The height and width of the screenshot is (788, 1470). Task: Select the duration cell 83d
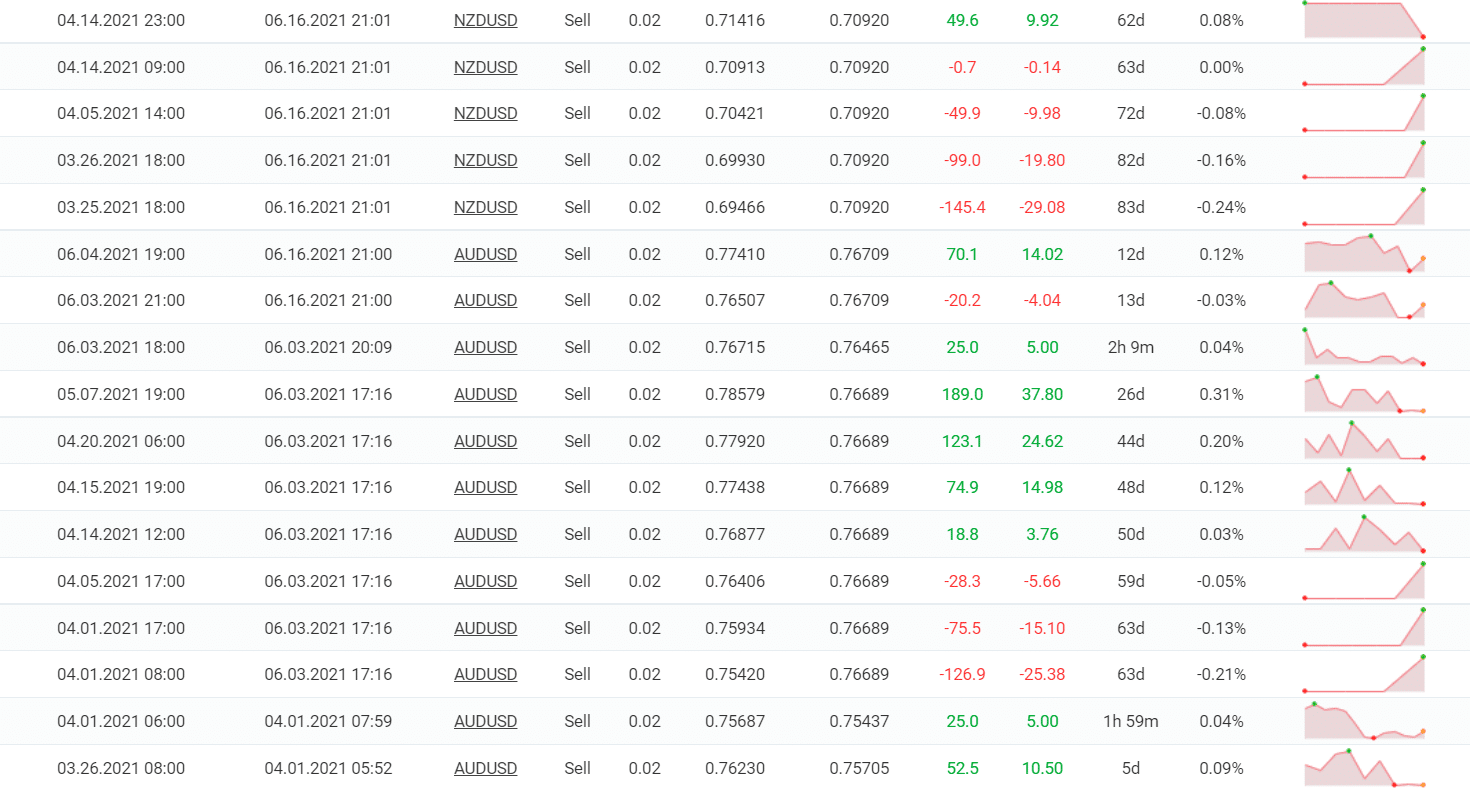pyautogui.click(x=1131, y=207)
